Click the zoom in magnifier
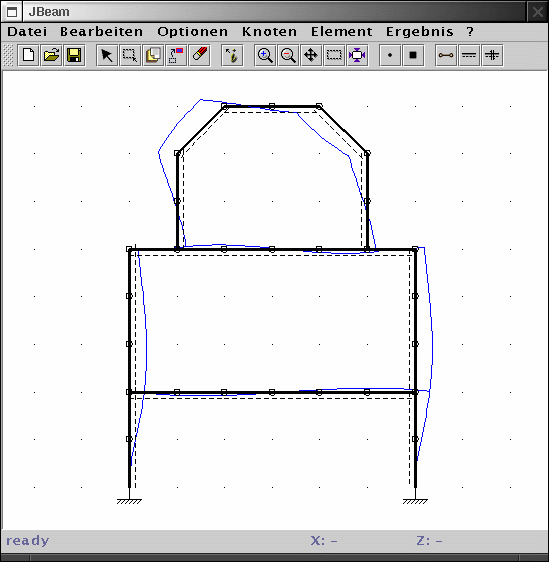 (x=265, y=56)
